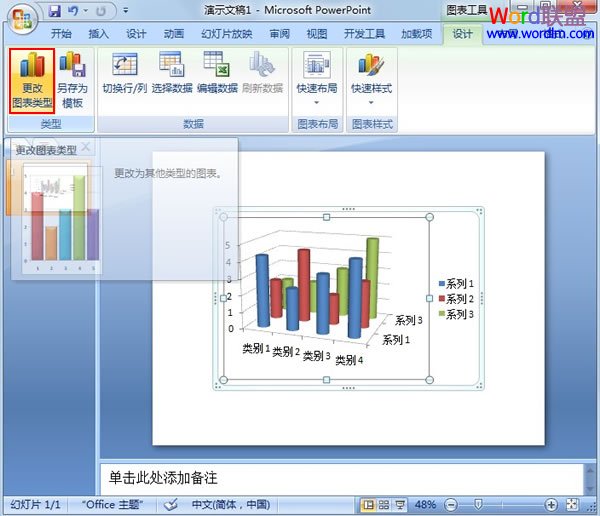Click fit slide to window icon
600x516 pixels.
coord(572,505)
